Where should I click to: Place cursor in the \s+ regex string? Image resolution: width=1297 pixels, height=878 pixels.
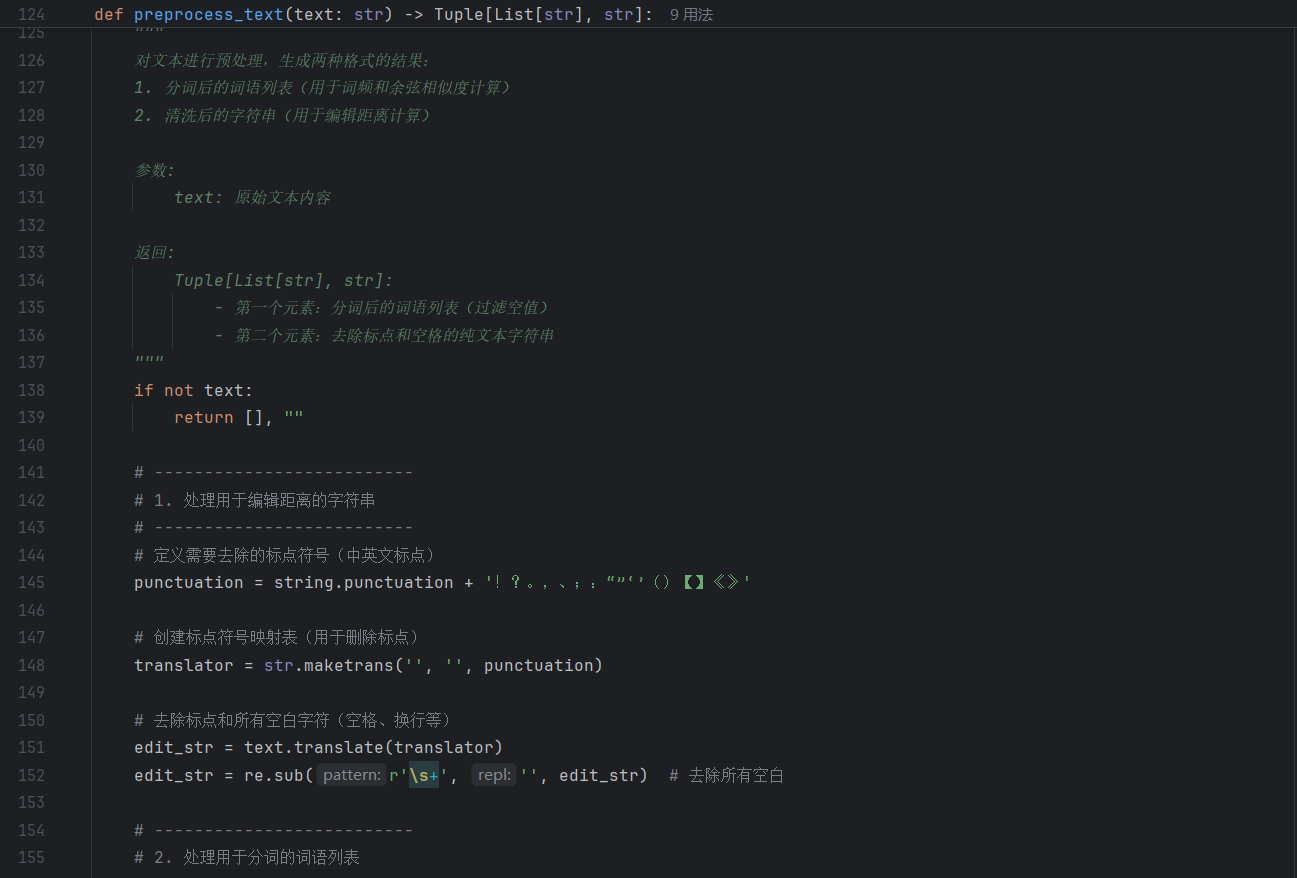424,775
